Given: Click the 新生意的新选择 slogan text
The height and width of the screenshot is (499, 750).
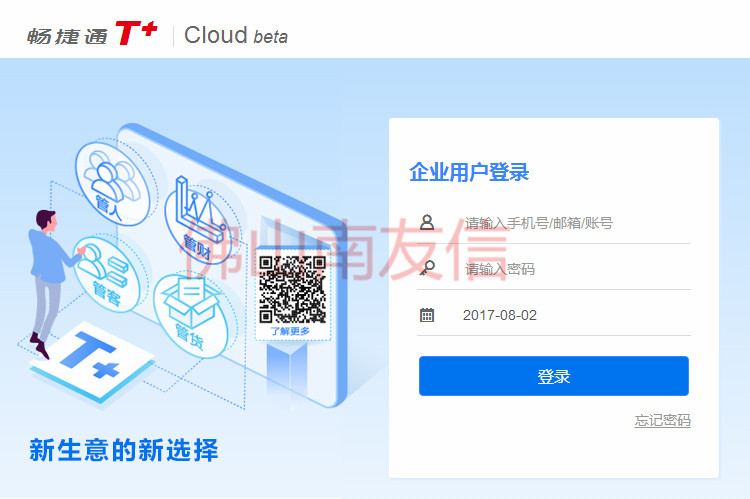Looking at the screenshot, I should (x=124, y=450).
